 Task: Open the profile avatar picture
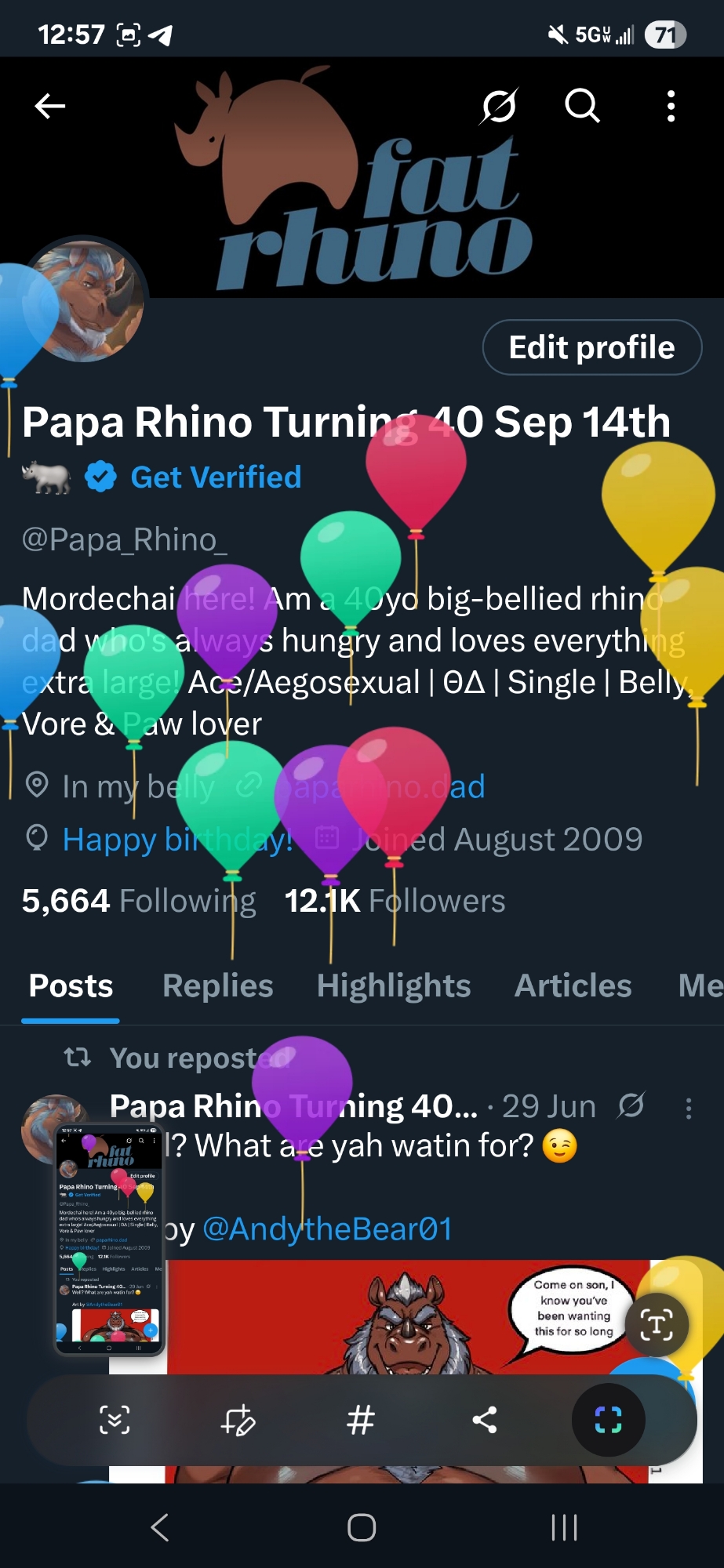86,302
